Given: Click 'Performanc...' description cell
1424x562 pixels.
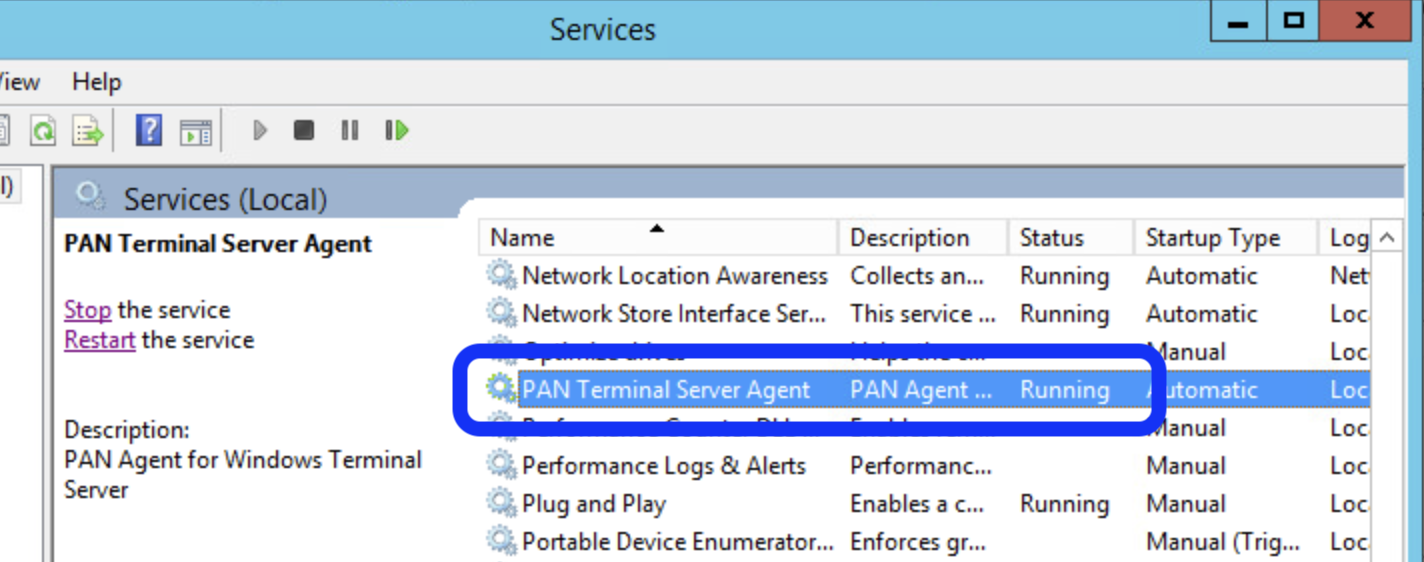Looking at the screenshot, I should pos(921,466).
